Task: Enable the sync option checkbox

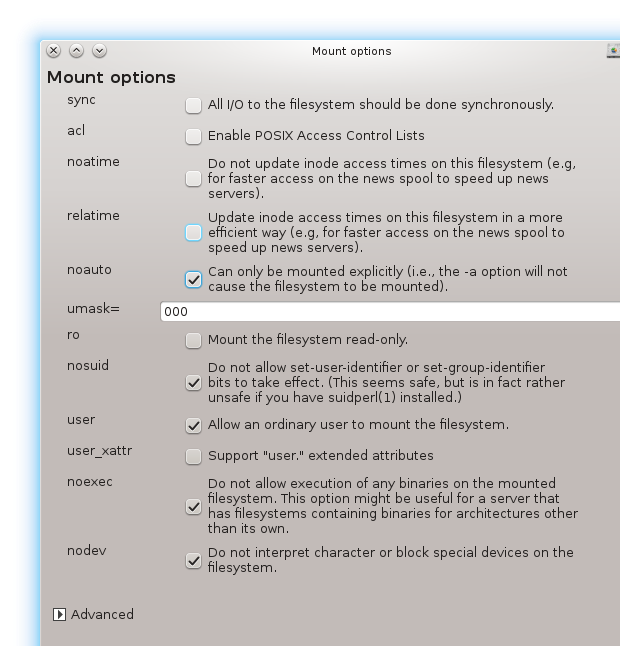Action: (193, 105)
